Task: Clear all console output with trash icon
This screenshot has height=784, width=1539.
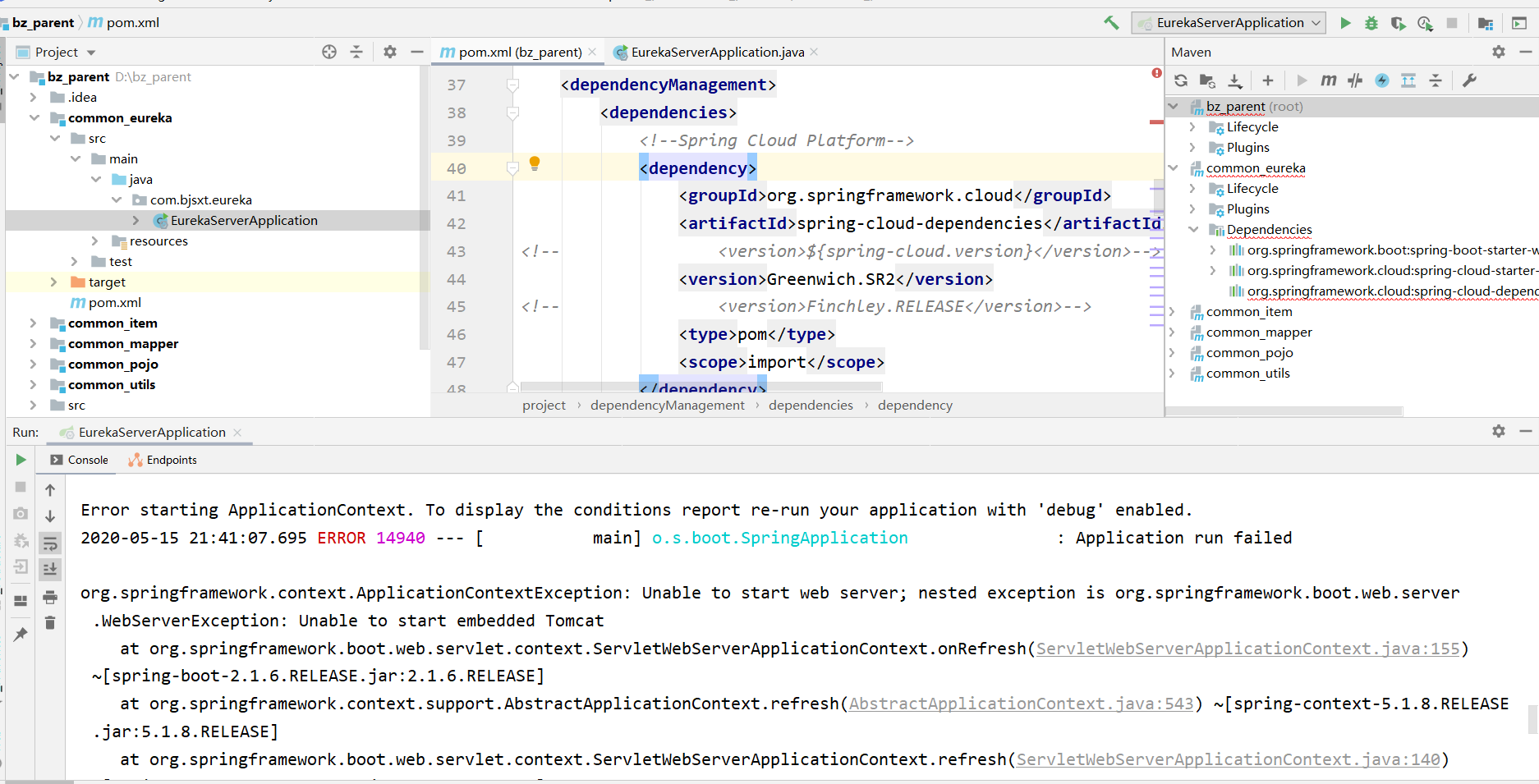Action: coord(50,623)
